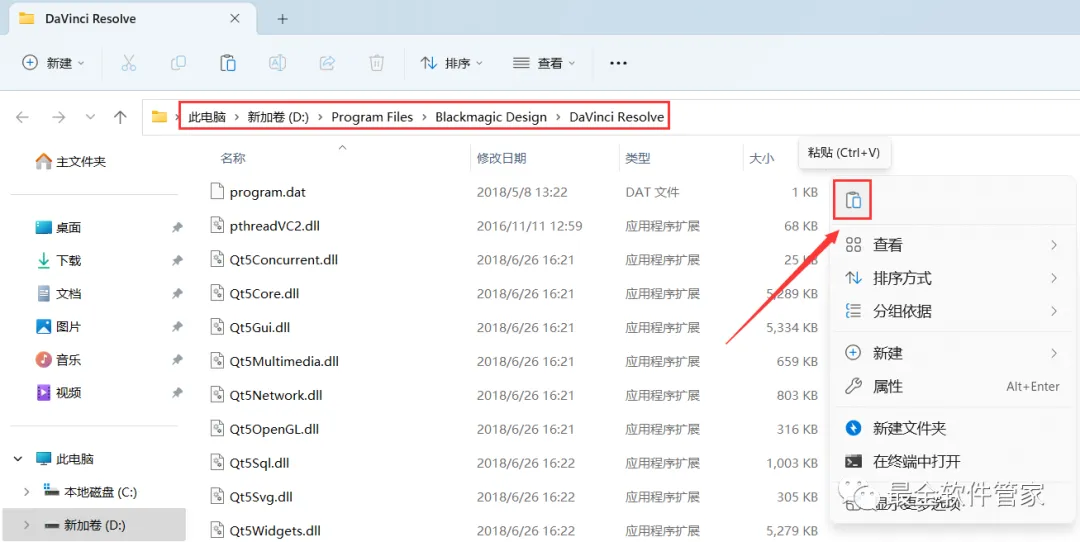Select 本地磁盘 (C:) in sidebar
Viewport: 1080px width, 542px height.
click(90, 492)
